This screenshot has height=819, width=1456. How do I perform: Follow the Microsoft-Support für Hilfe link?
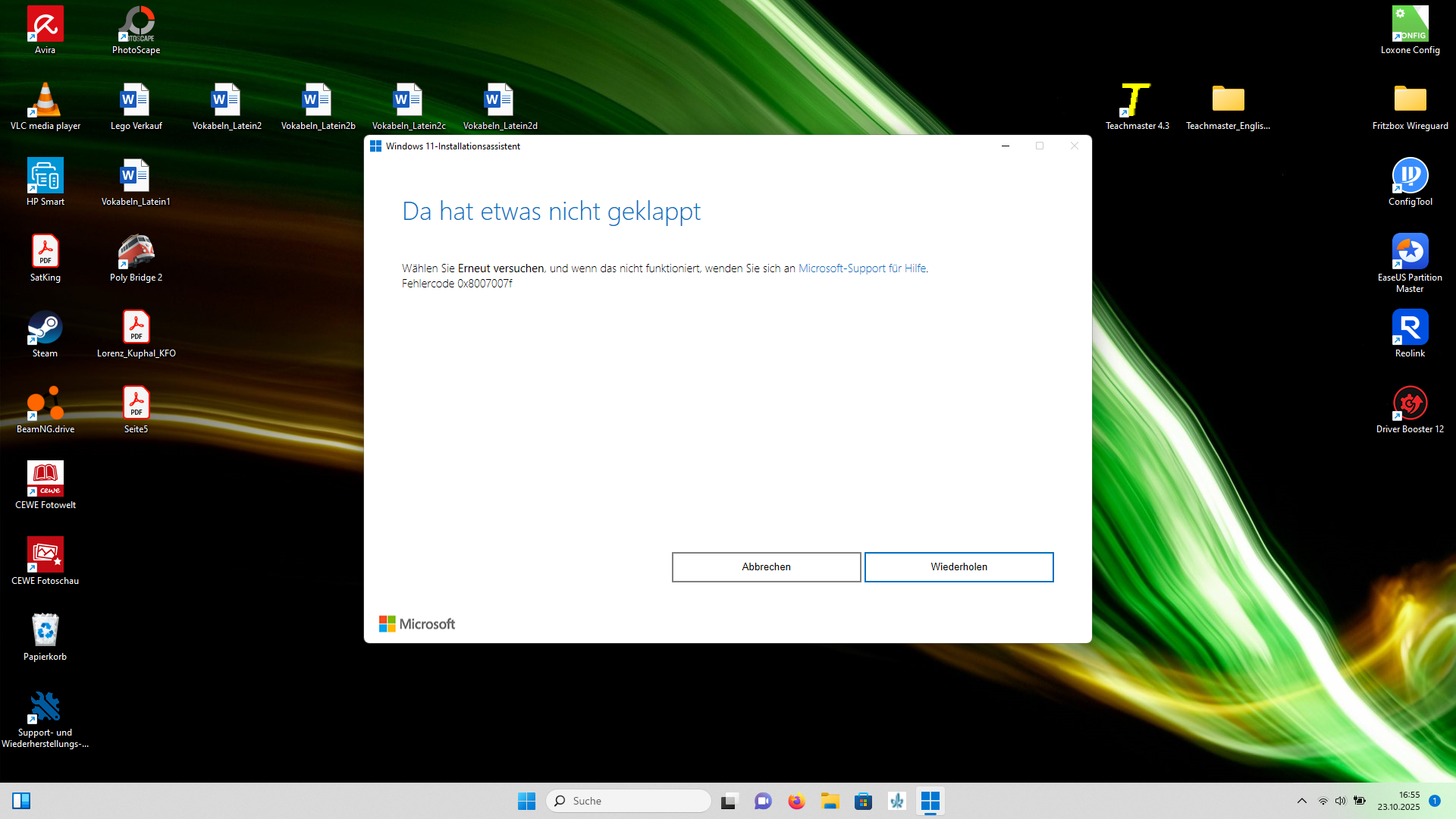click(x=862, y=268)
